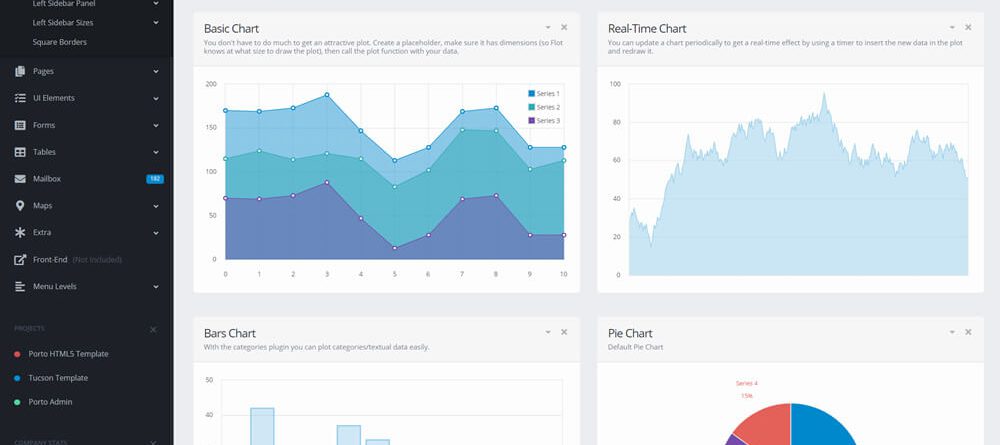Click the Pages icon in sidebar
The image size is (1000, 445).
[x=21, y=72]
